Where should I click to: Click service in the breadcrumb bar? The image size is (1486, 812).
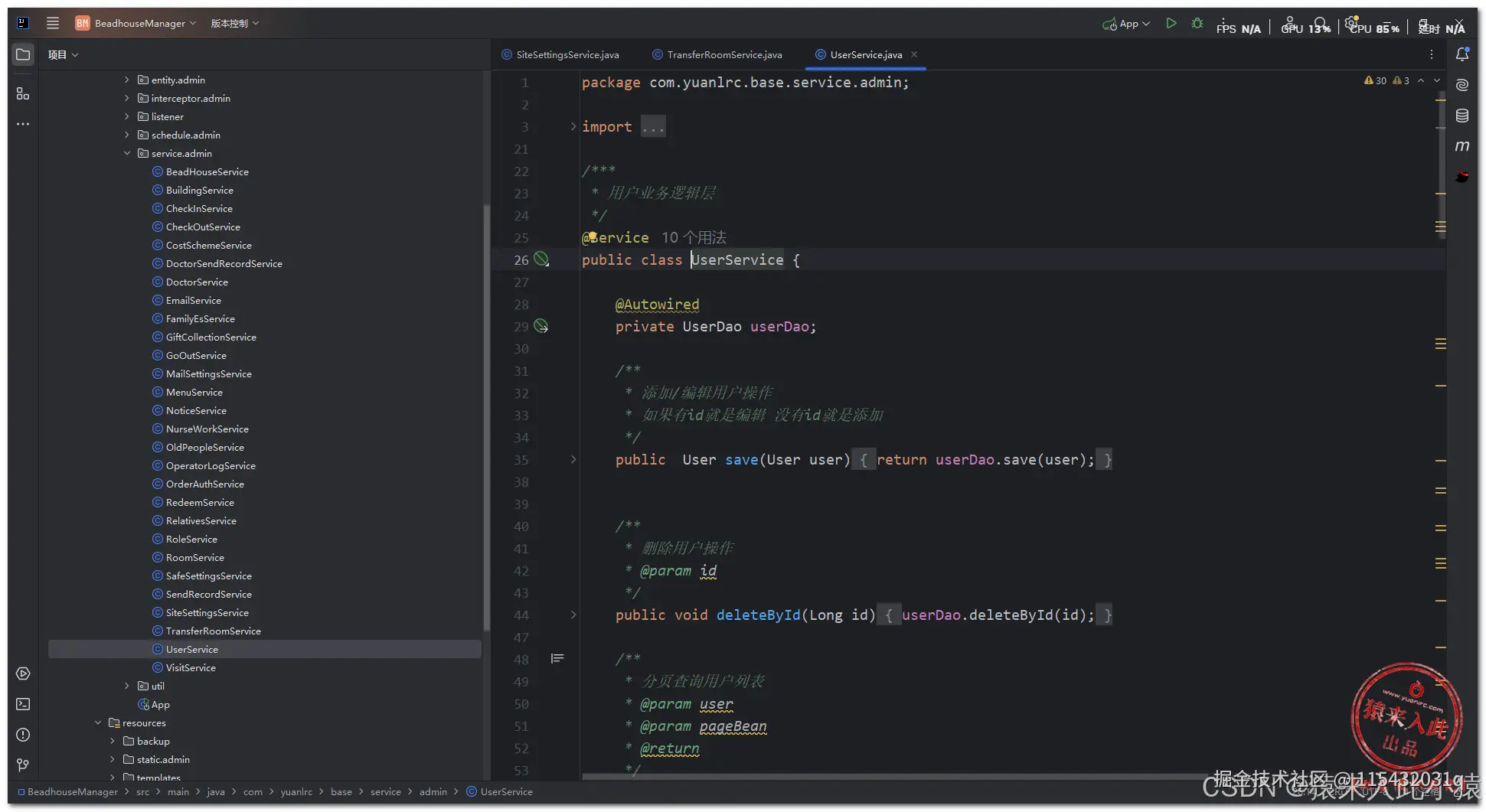pos(385,791)
